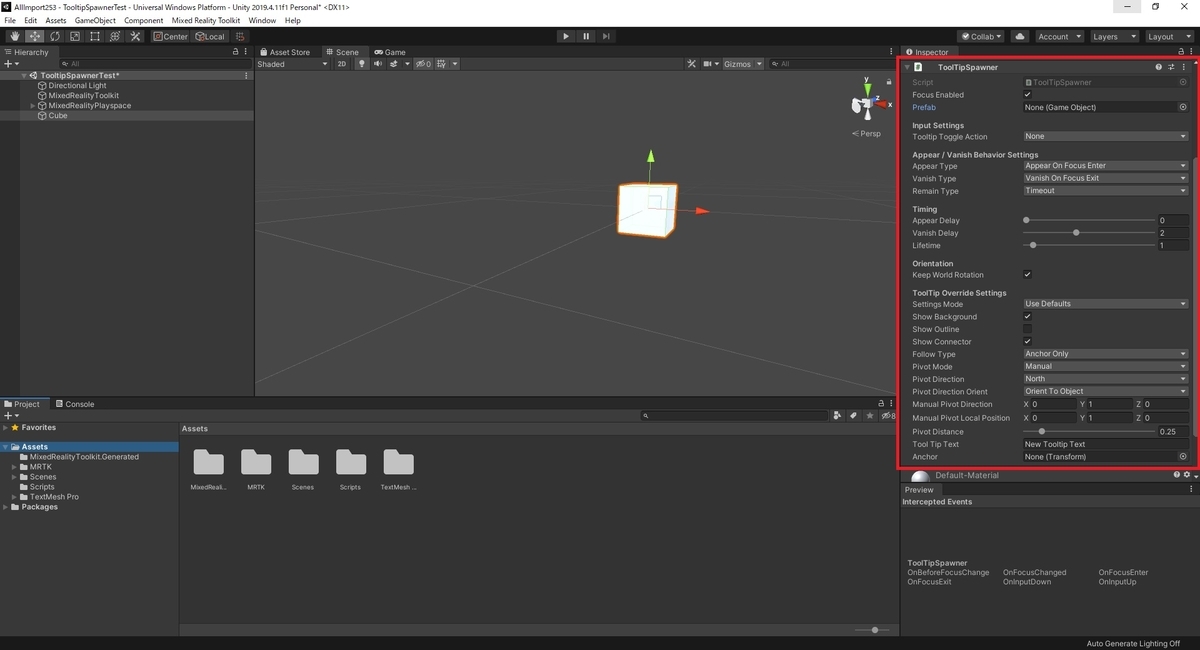
Task: Open ToolTipSpawner component options menu
Action: (1183, 67)
